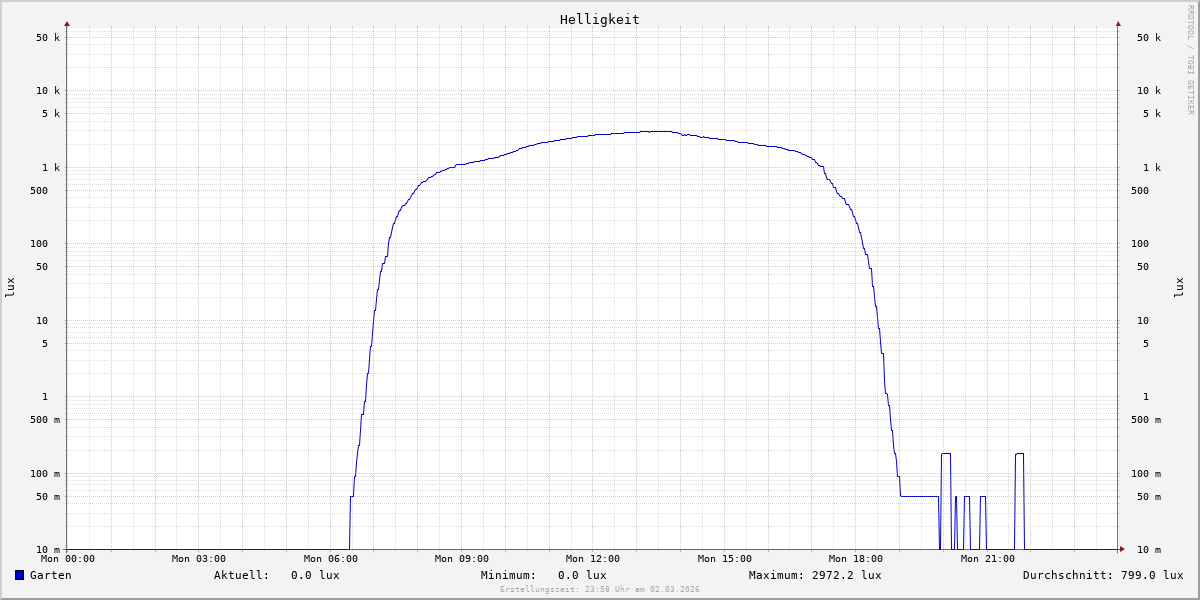Select the Helligkeit chart title

click(x=599, y=19)
